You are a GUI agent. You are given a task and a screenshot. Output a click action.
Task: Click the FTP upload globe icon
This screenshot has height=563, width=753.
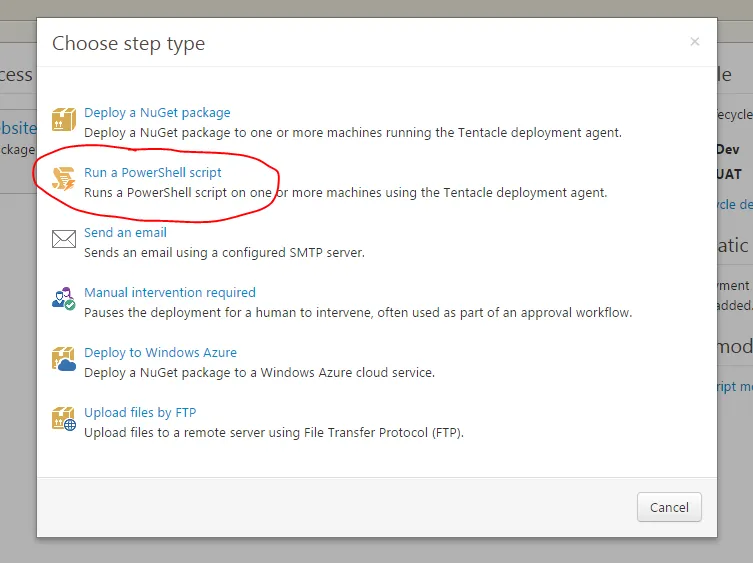click(64, 420)
